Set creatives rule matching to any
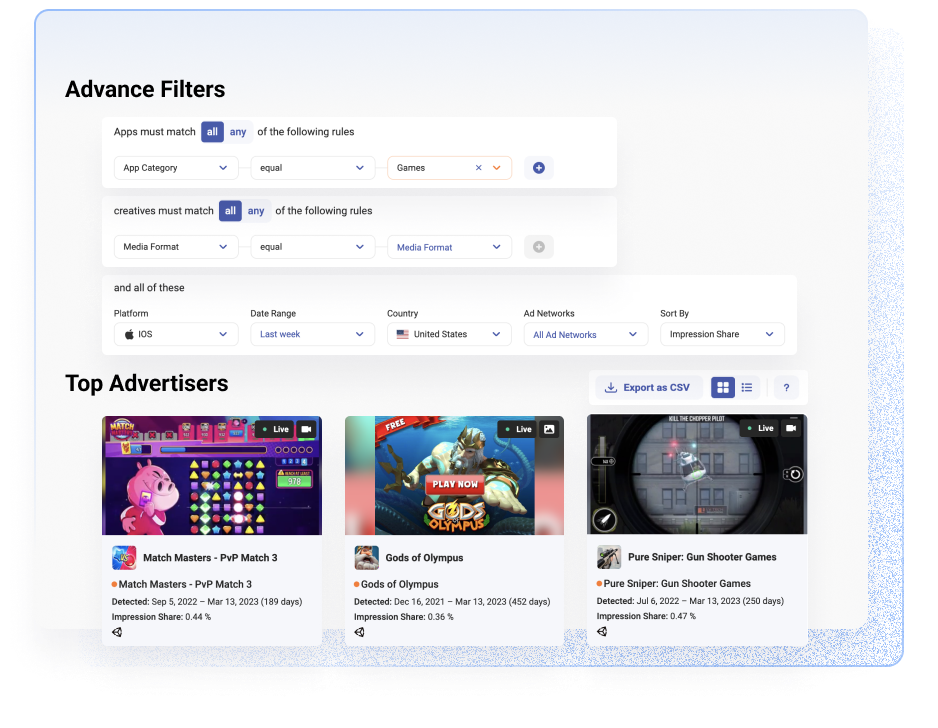 [x=256, y=211]
